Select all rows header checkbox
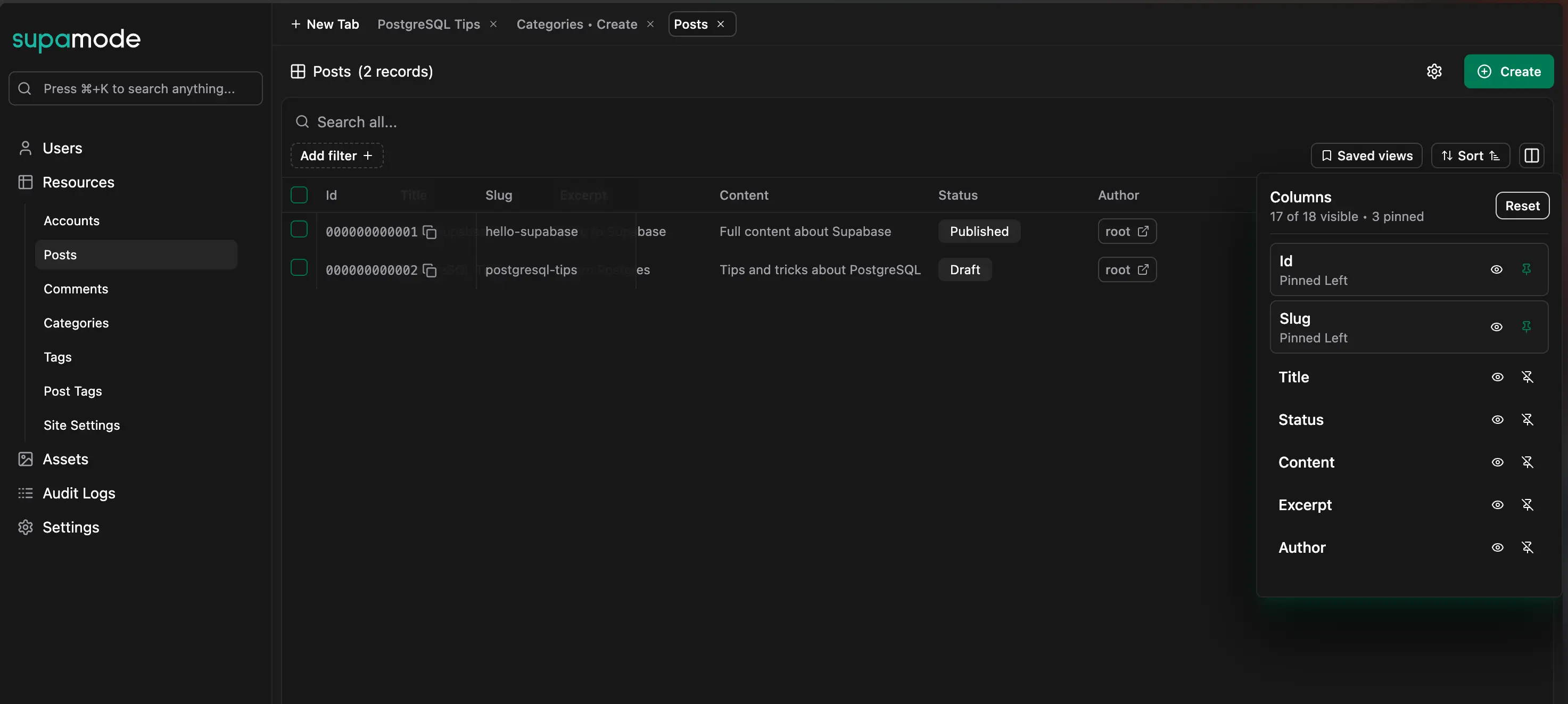The height and width of the screenshot is (704, 1568). pyautogui.click(x=299, y=195)
